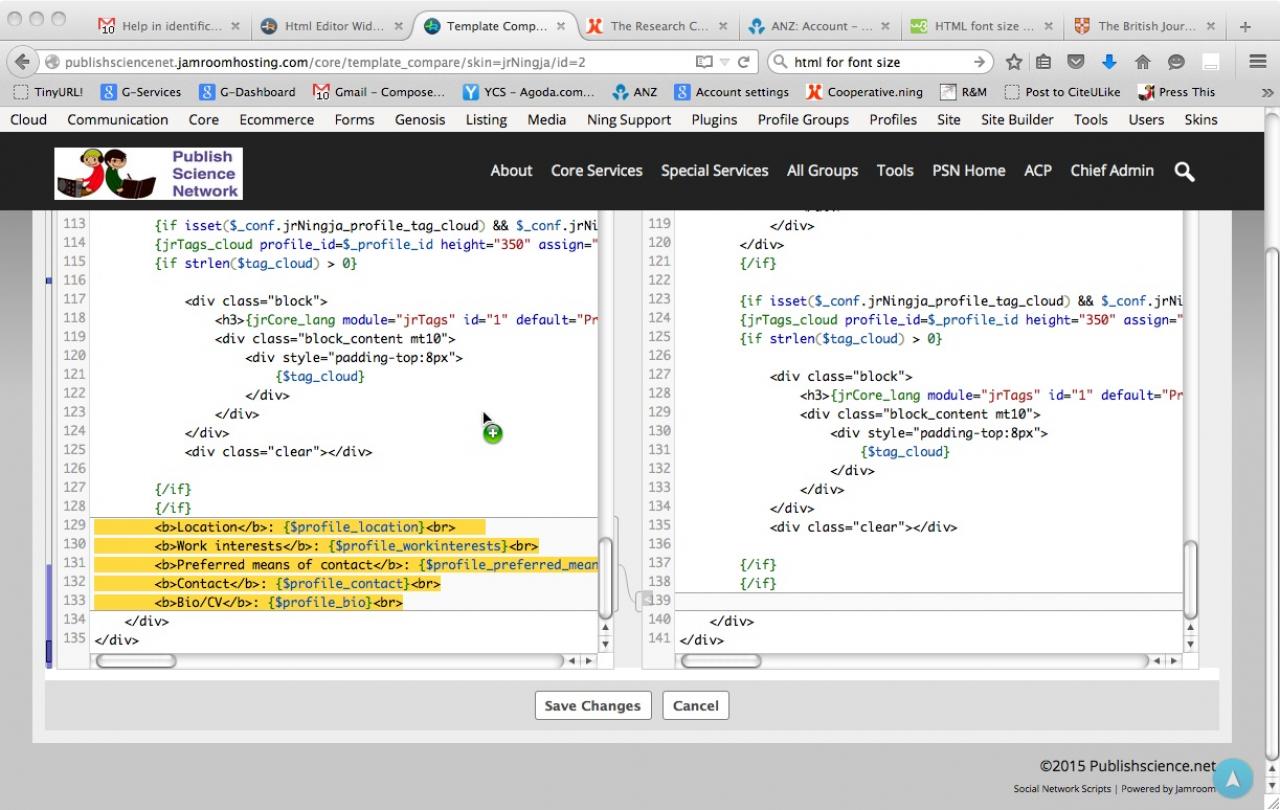Click the Save Changes button
The height and width of the screenshot is (810, 1280).
tap(593, 706)
